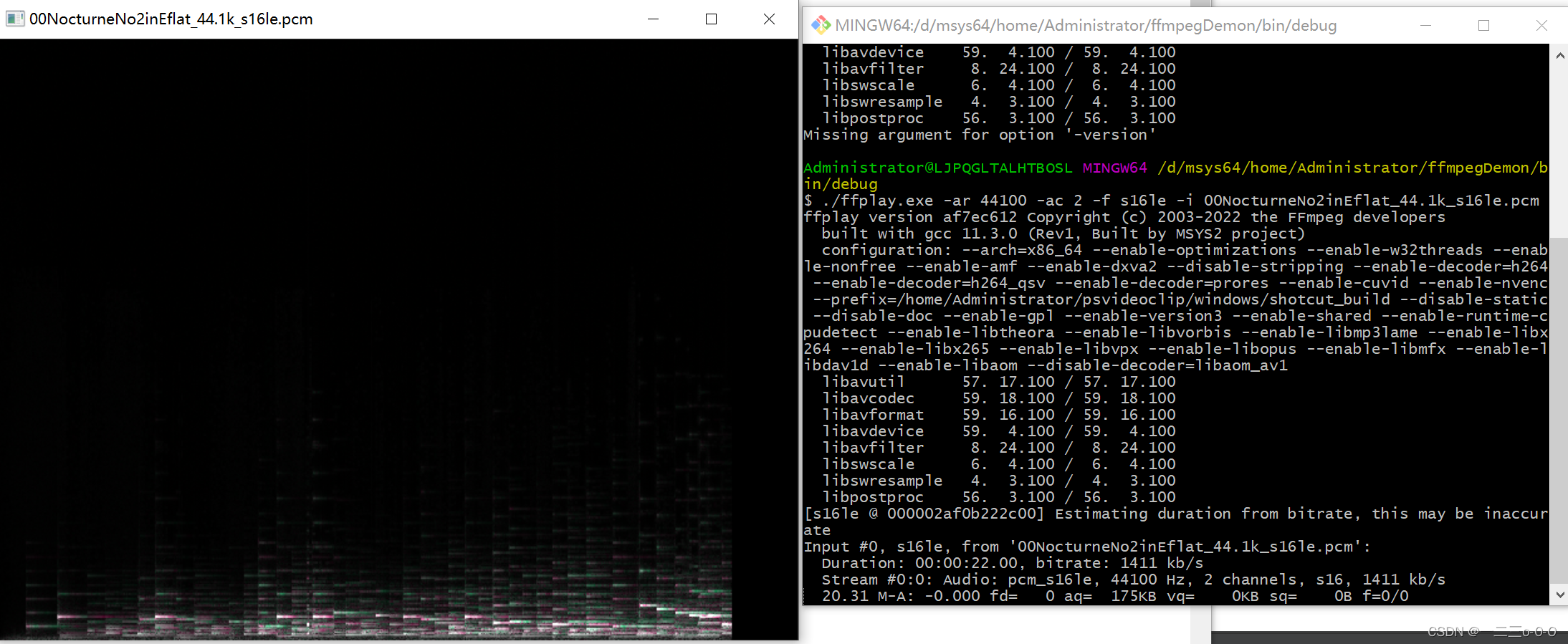Click the lower libavfilter version row

(x=999, y=448)
